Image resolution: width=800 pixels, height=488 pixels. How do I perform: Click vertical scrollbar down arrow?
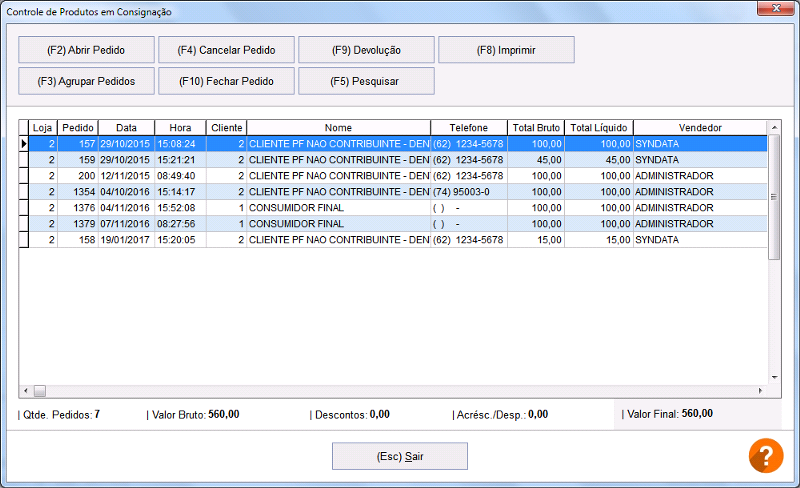pyautogui.click(x=774, y=378)
